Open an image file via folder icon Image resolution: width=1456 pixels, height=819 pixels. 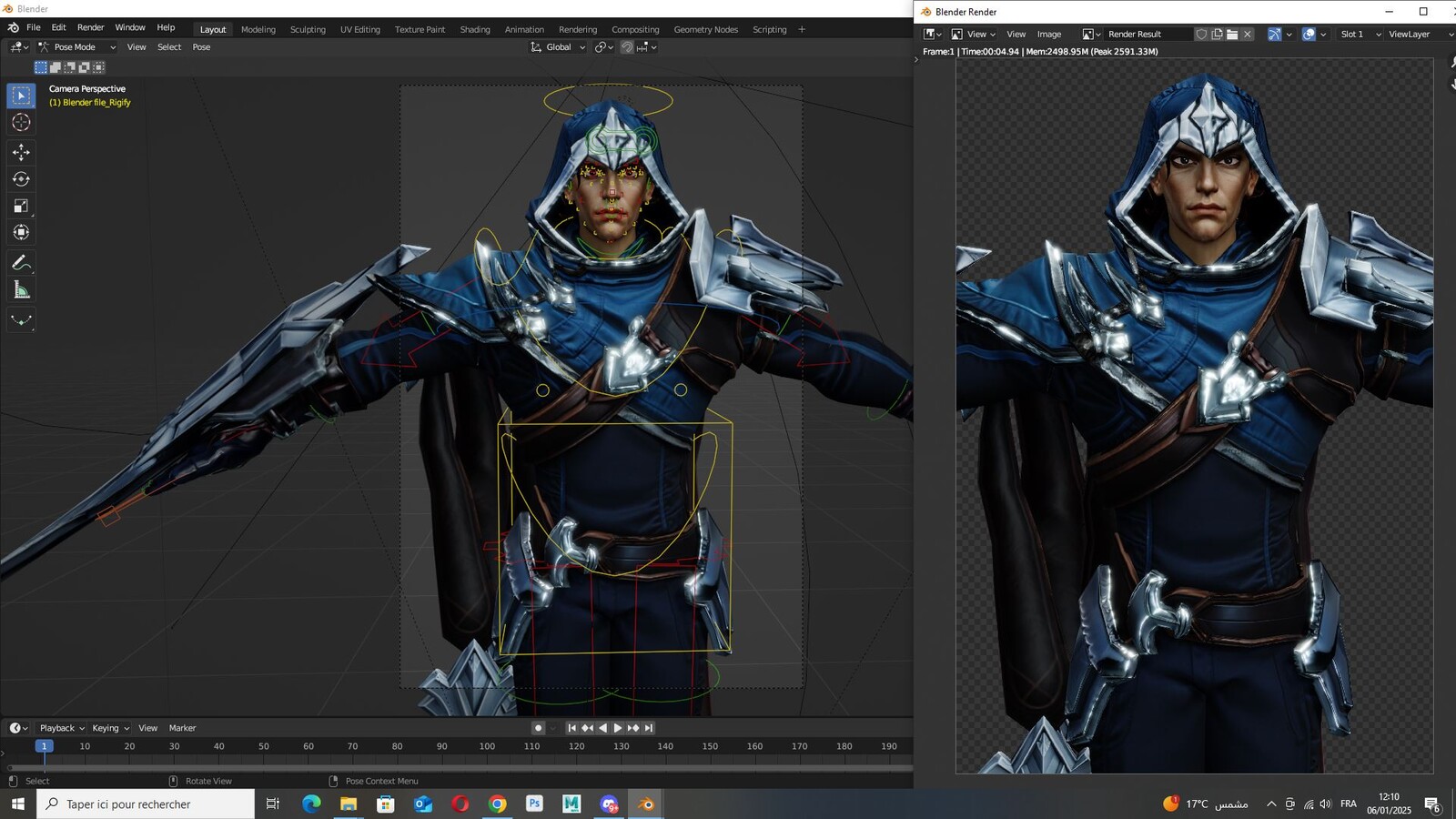1232,34
